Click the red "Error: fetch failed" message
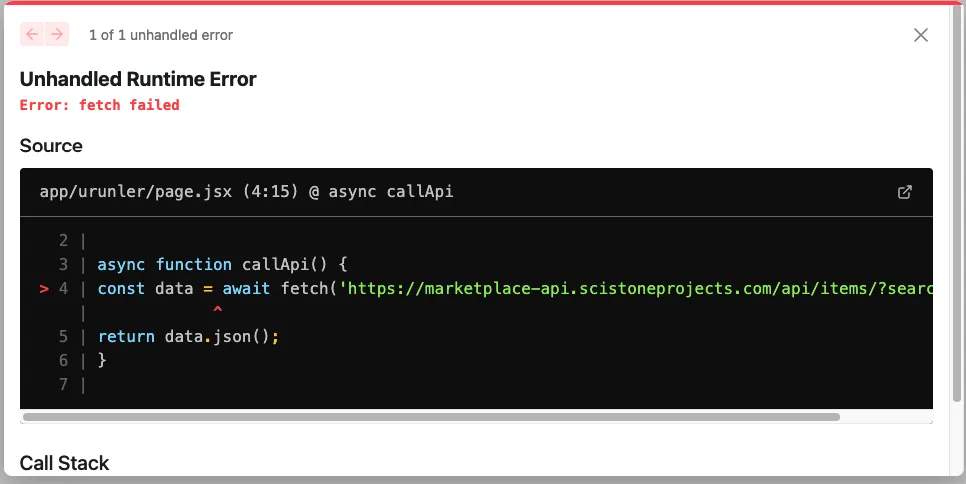Screen dimensions: 966x484 pos(100,105)
